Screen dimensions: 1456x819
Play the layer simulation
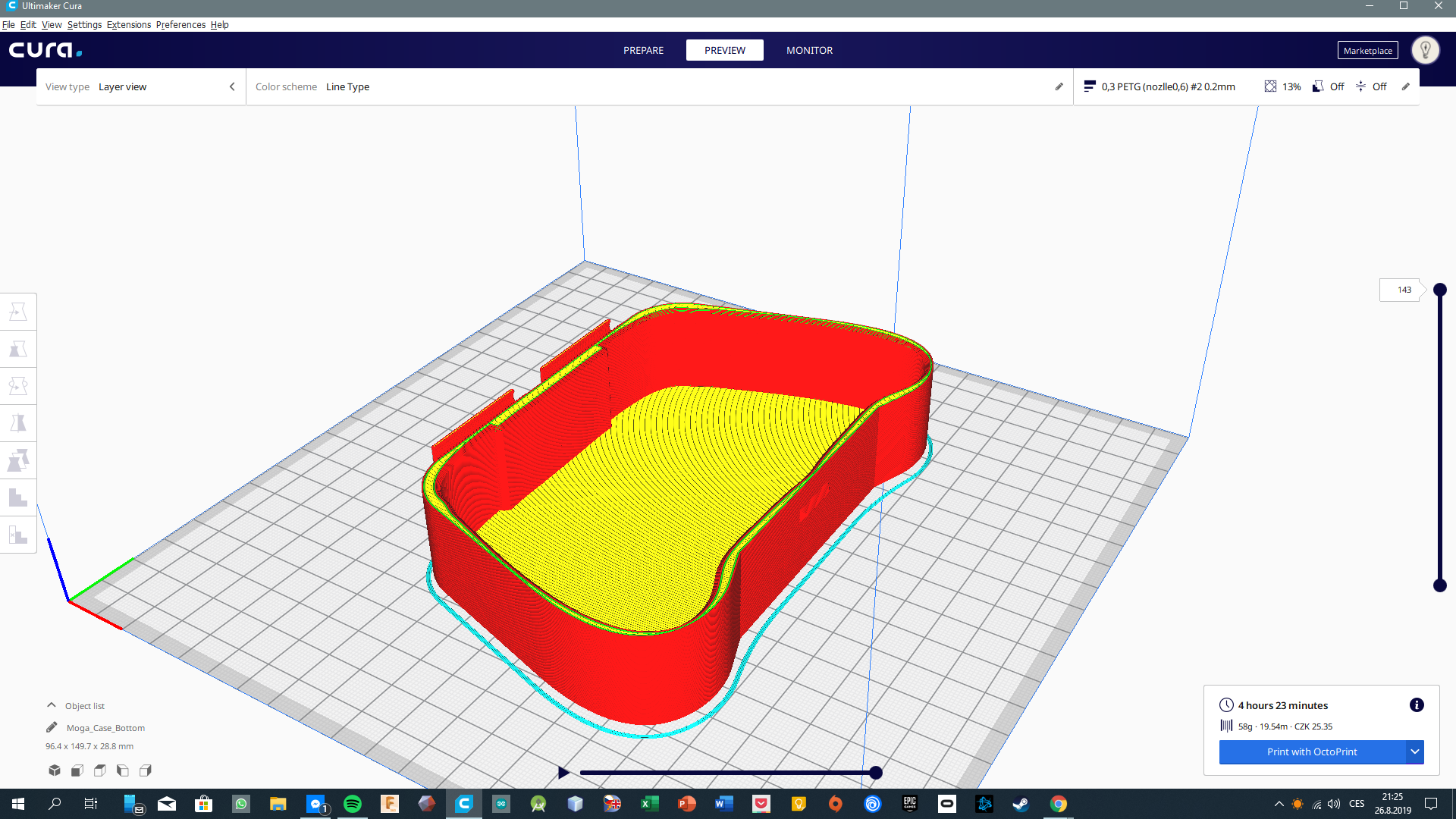(563, 773)
